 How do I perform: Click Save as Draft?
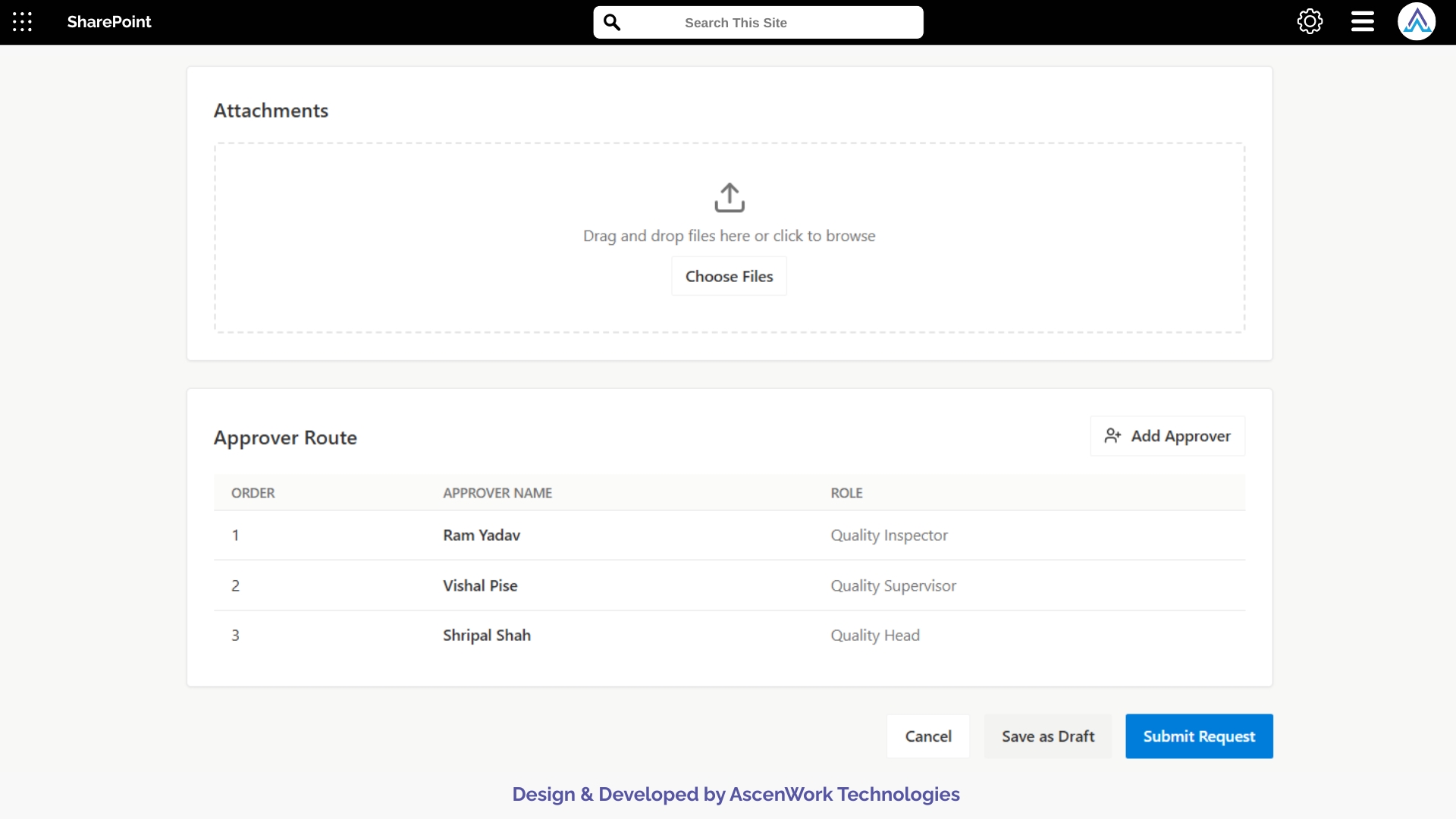pyautogui.click(x=1046, y=736)
